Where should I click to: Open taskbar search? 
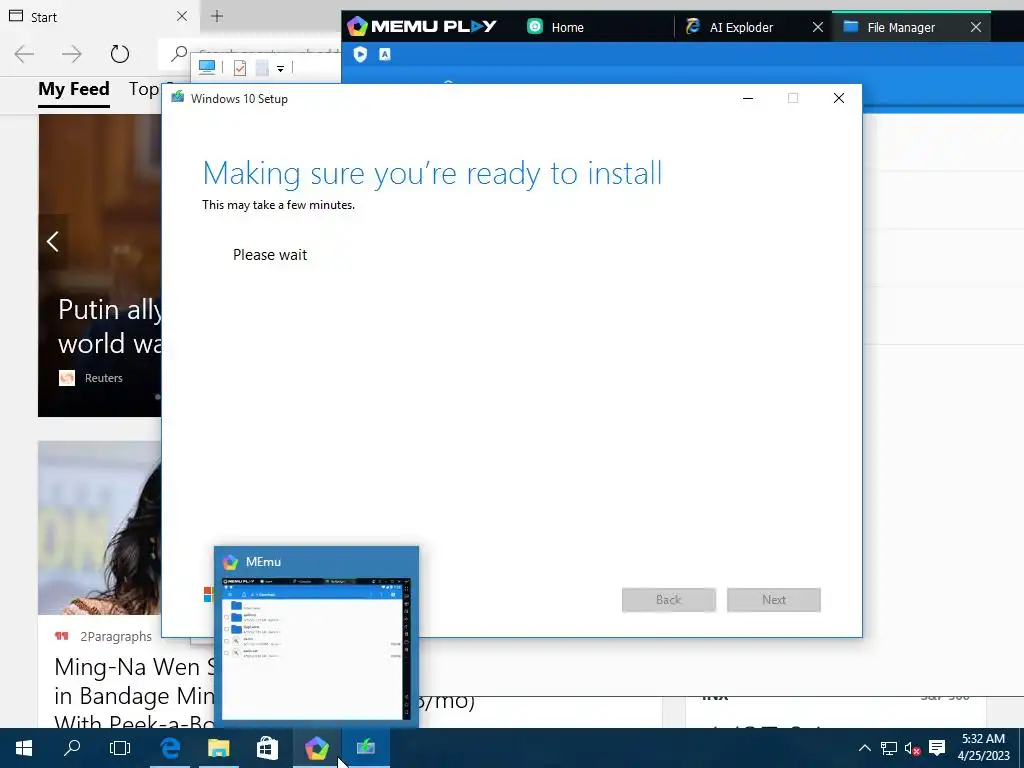pos(72,748)
